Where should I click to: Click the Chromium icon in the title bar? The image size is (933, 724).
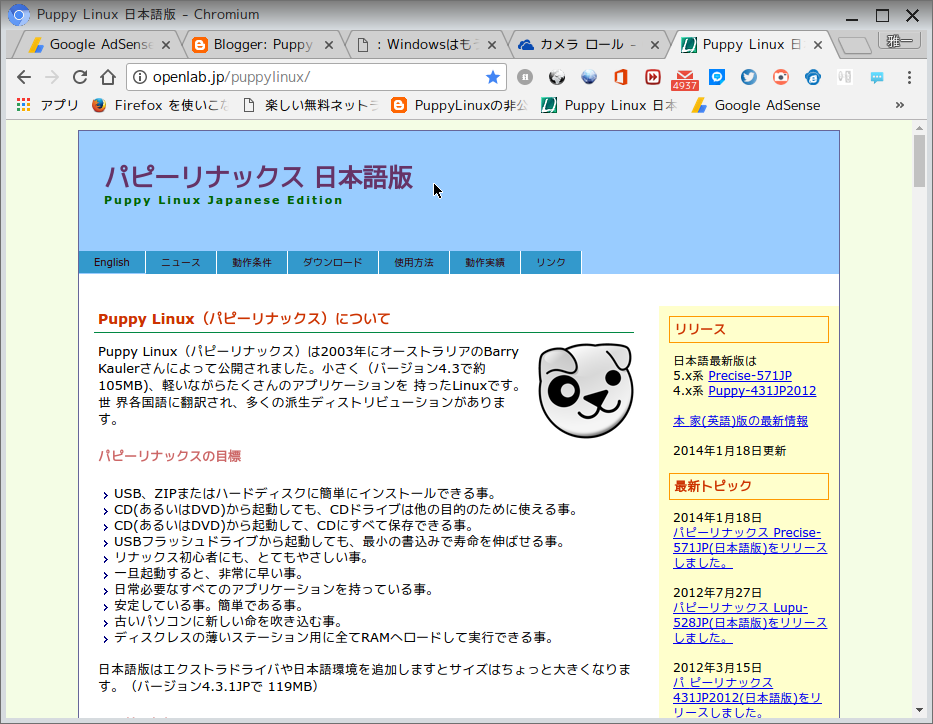click(x=19, y=14)
